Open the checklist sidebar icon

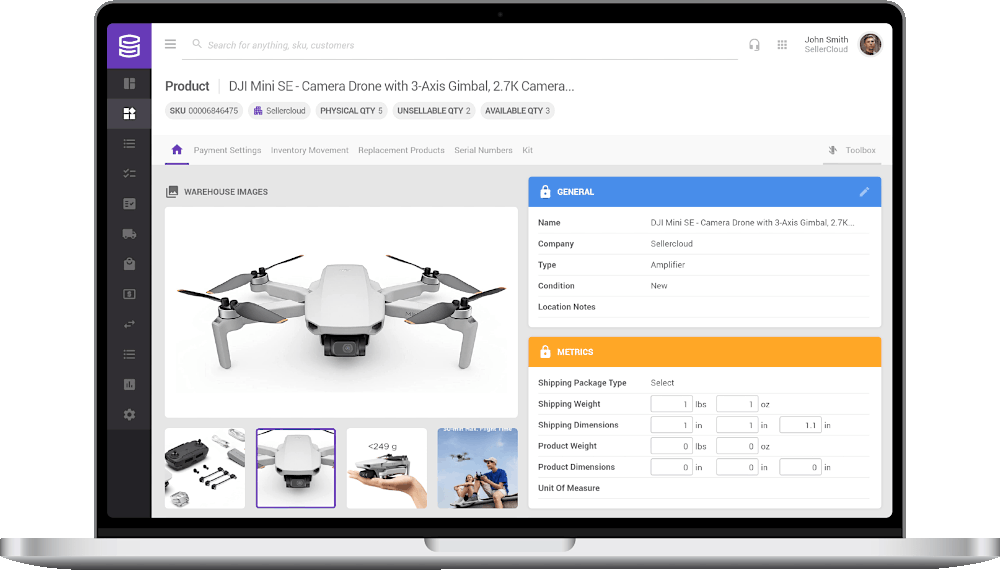point(129,173)
